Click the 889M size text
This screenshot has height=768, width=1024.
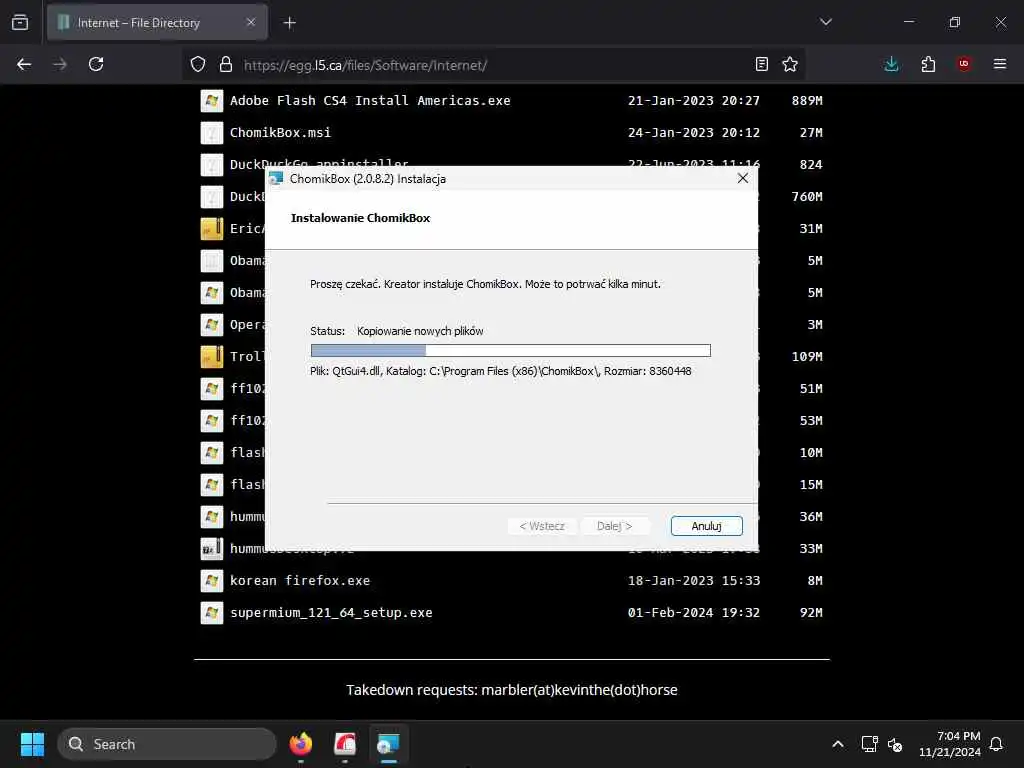point(807,101)
